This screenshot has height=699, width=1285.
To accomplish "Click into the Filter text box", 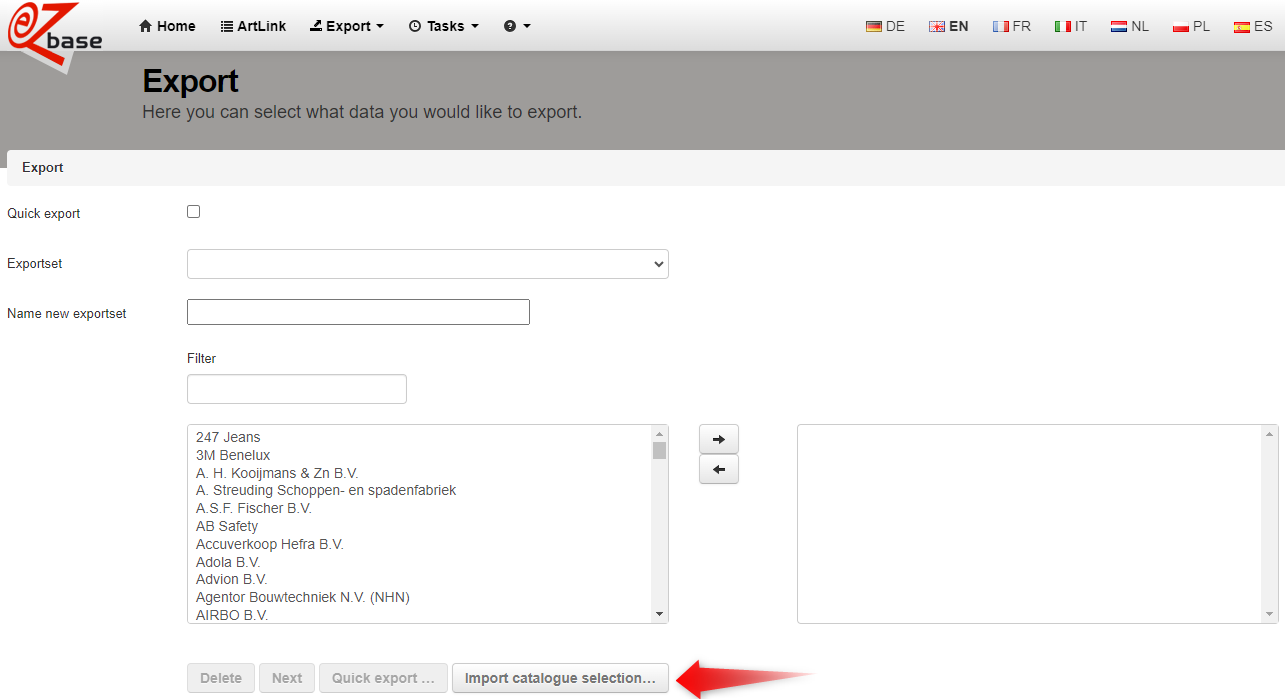I will [297, 389].
